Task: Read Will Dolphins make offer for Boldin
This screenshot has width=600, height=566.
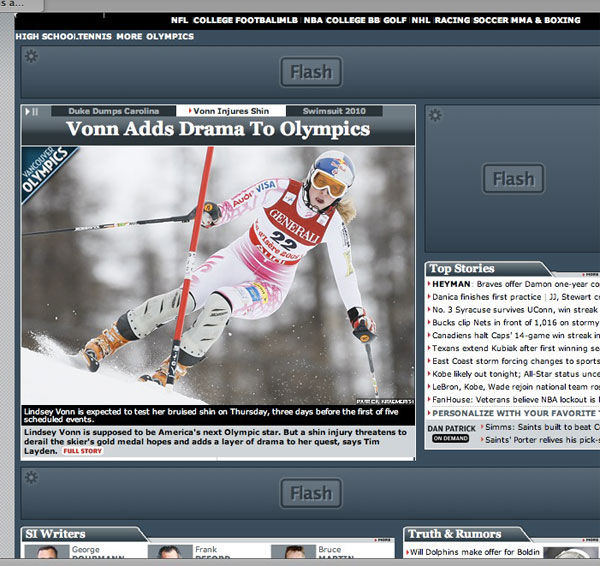Action: pyautogui.click(x=473, y=552)
